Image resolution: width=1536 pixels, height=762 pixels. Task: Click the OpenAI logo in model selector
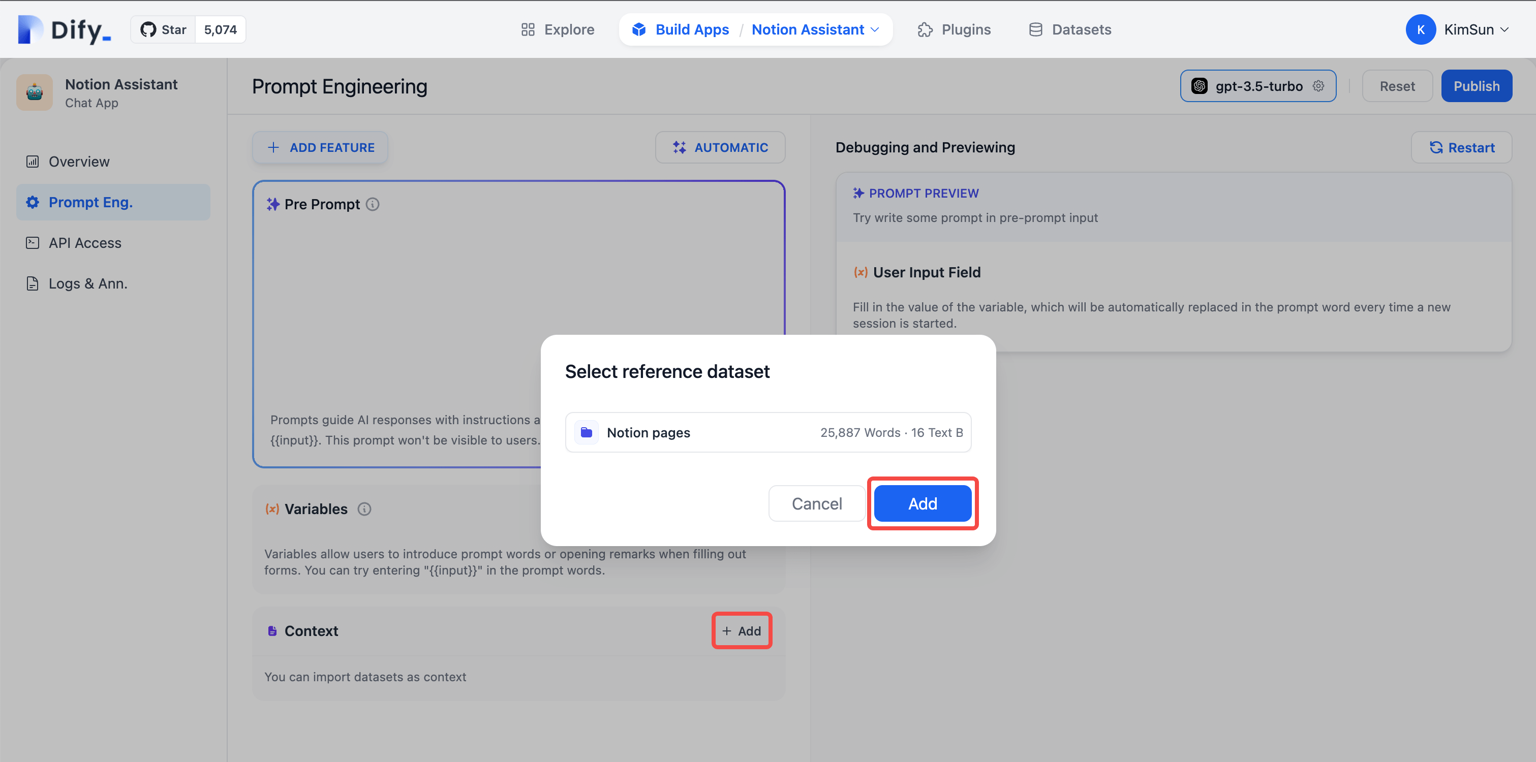point(1200,86)
